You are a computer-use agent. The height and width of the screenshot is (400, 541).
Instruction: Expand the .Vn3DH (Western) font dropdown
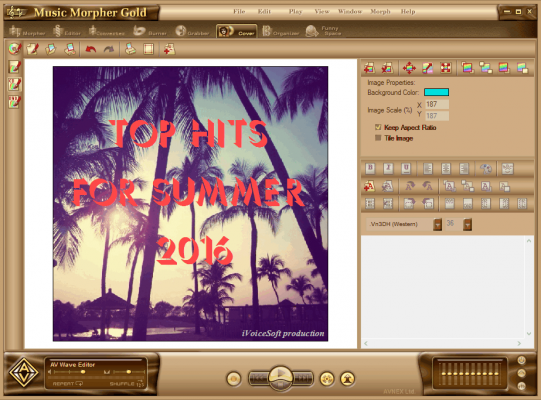(437, 224)
